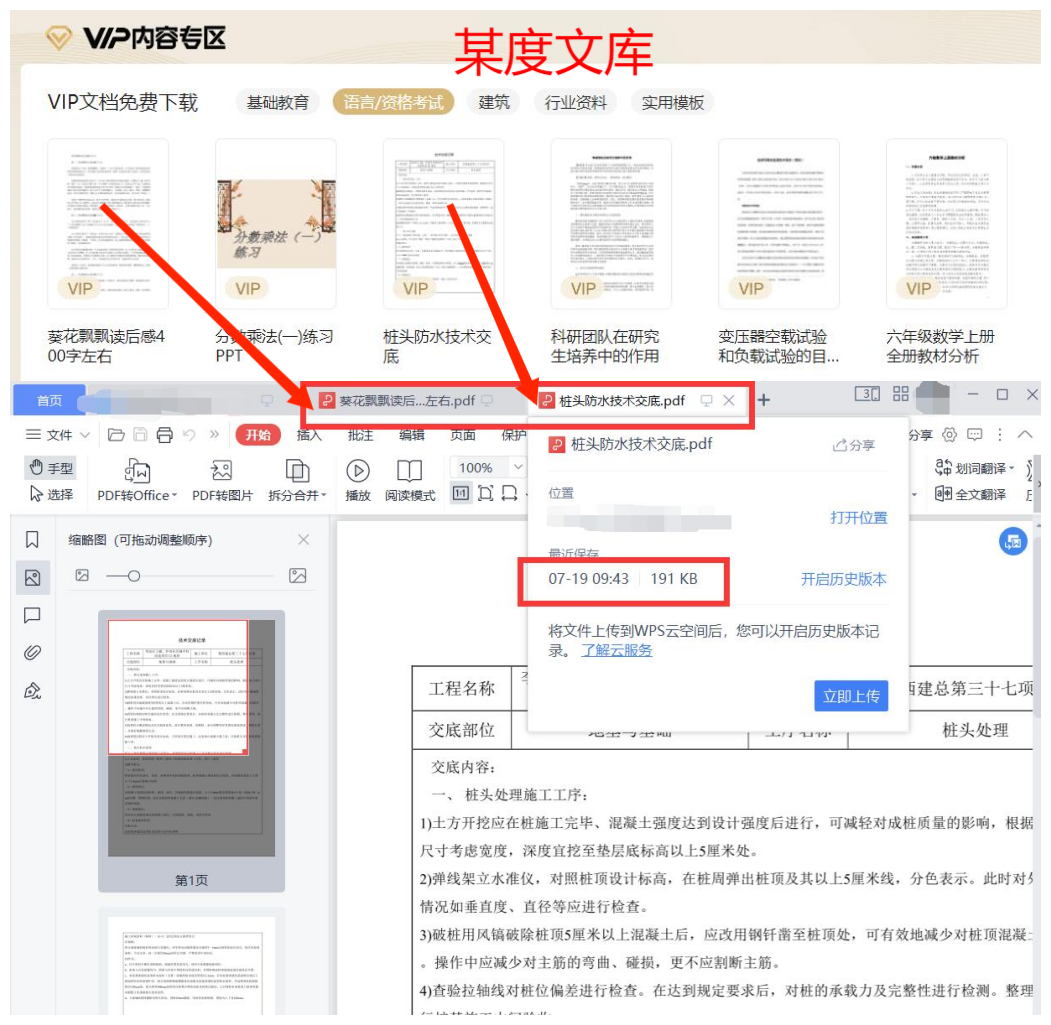This screenshot has width=1051, height=1025.
Task: Click the save disk icon
Action: click(140, 435)
